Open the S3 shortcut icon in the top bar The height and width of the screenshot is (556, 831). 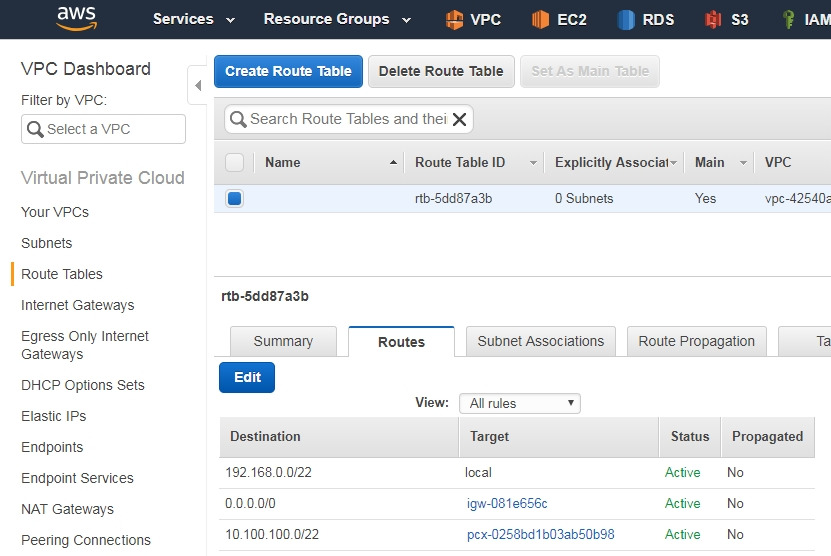click(x=713, y=20)
